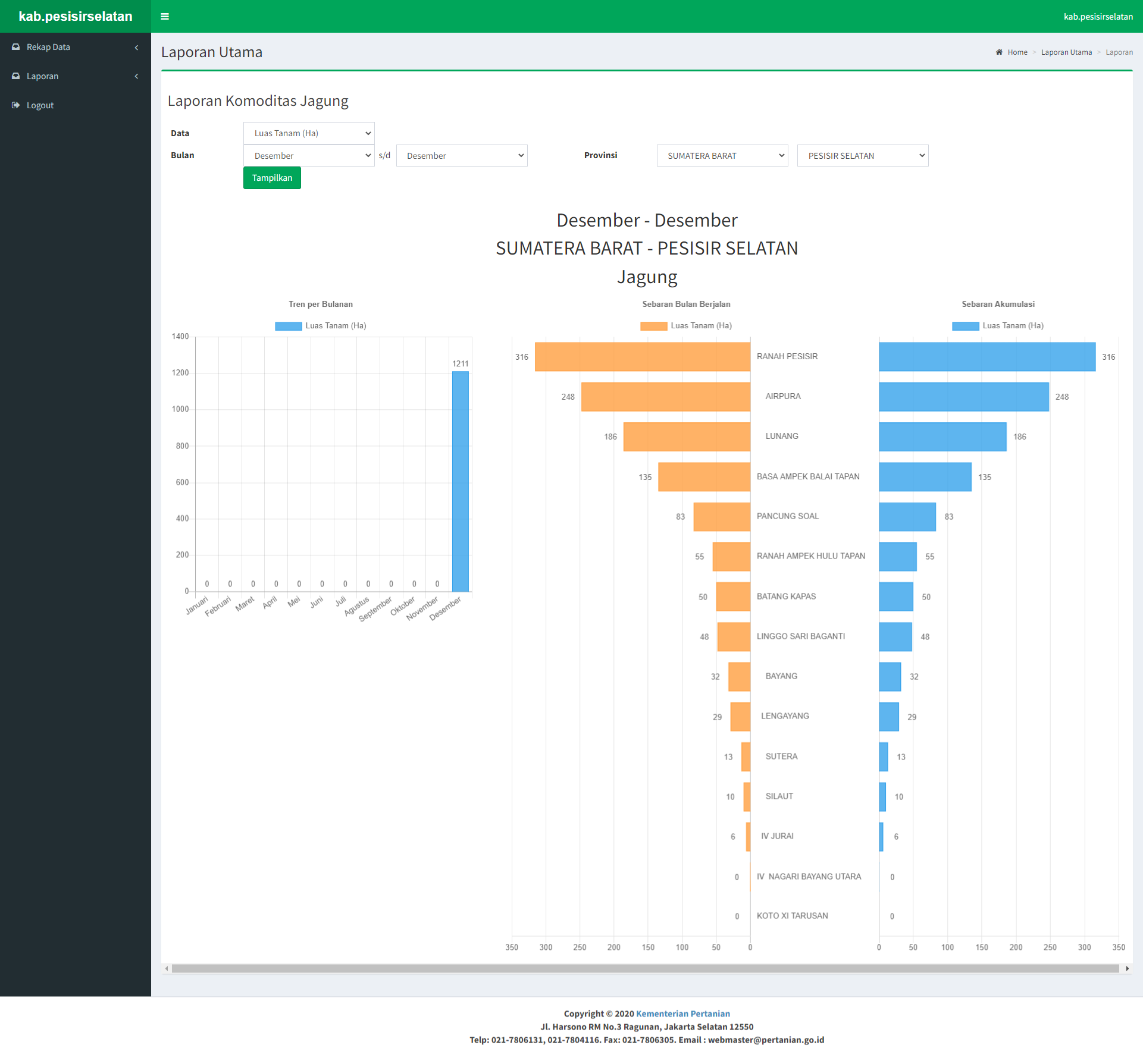Image resolution: width=1143 pixels, height=1064 pixels.
Task: Toggle Sebaran Akumulasi blue legend swatch
Action: click(x=965, y=326)
